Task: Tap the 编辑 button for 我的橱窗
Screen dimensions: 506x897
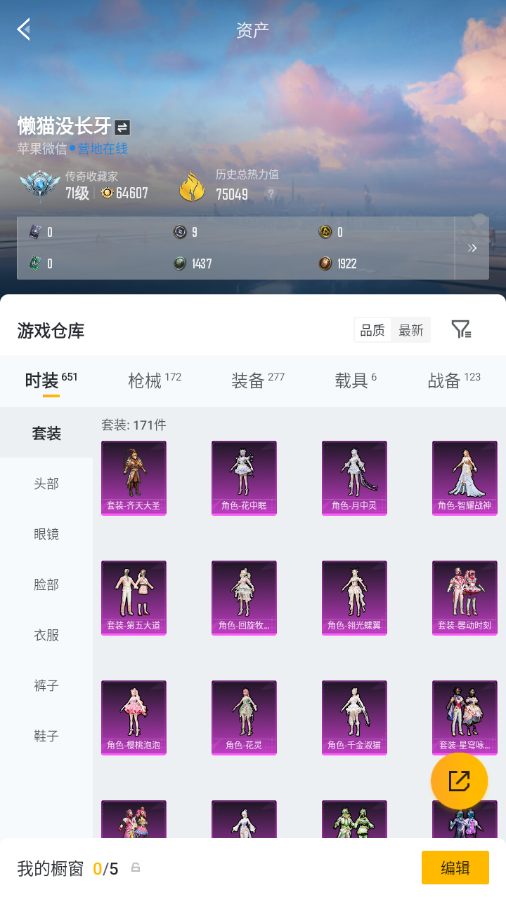Action: [455, 868]
